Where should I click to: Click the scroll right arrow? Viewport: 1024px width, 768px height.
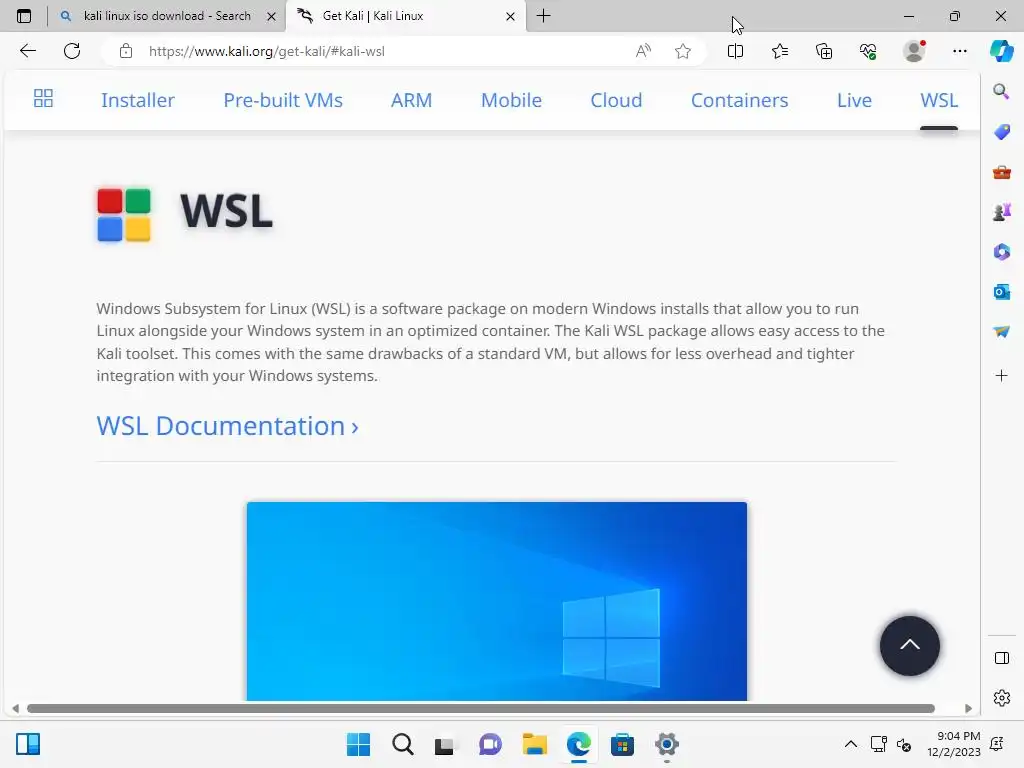pyautogui.click(x=968, y=709)
